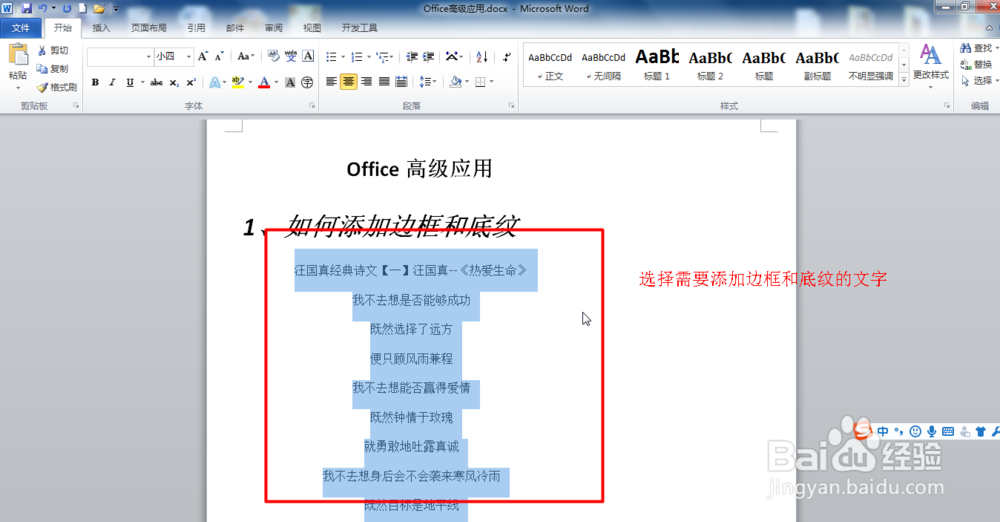The image size is (1000, 522).
Task: Sort text with the A-Z sort icon
Action: tap(482, 57)
